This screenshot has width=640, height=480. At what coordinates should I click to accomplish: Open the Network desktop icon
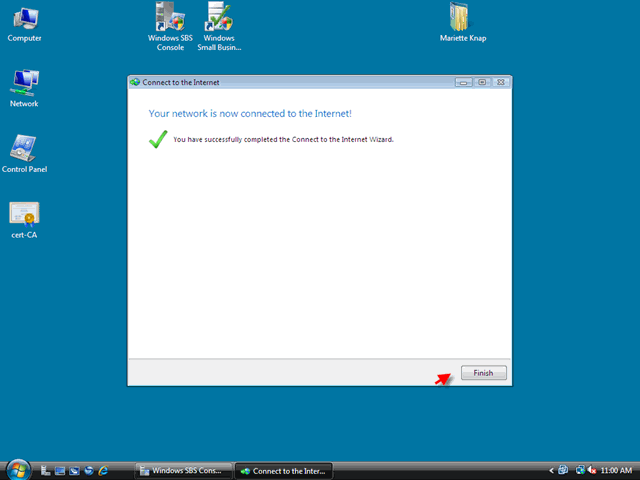click(x=24, y=88)
